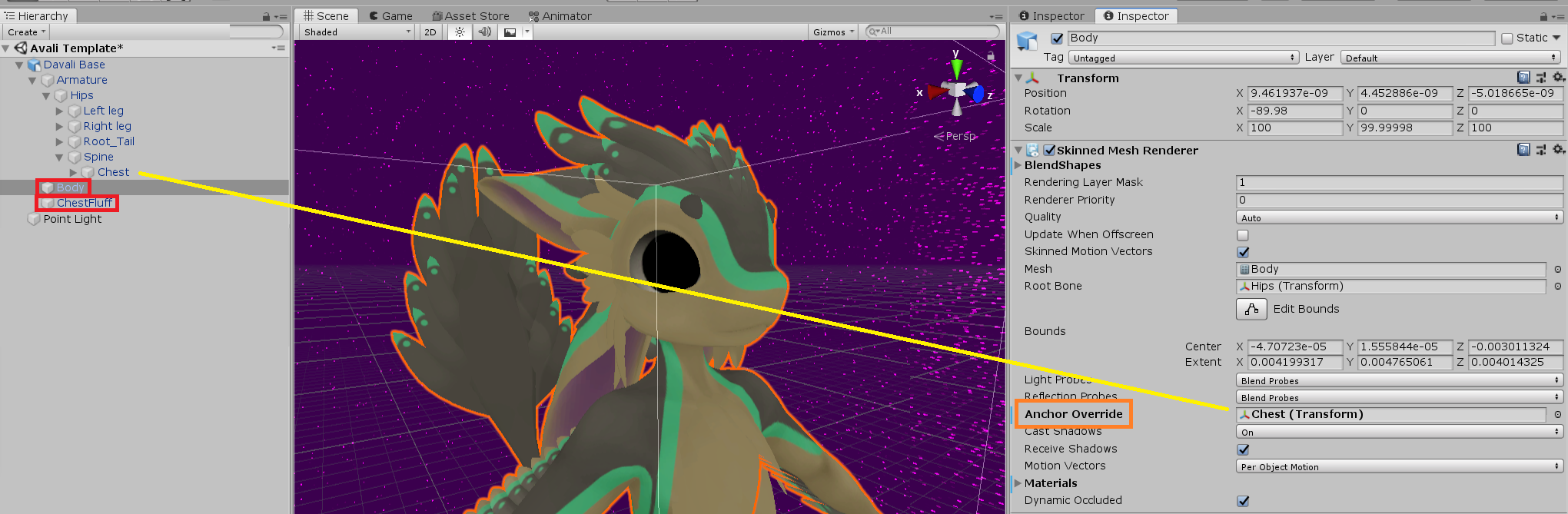Enable the Static checkbox
Screen dimensions: 1568x514
pyautogui.click(x=1507, y=38)
